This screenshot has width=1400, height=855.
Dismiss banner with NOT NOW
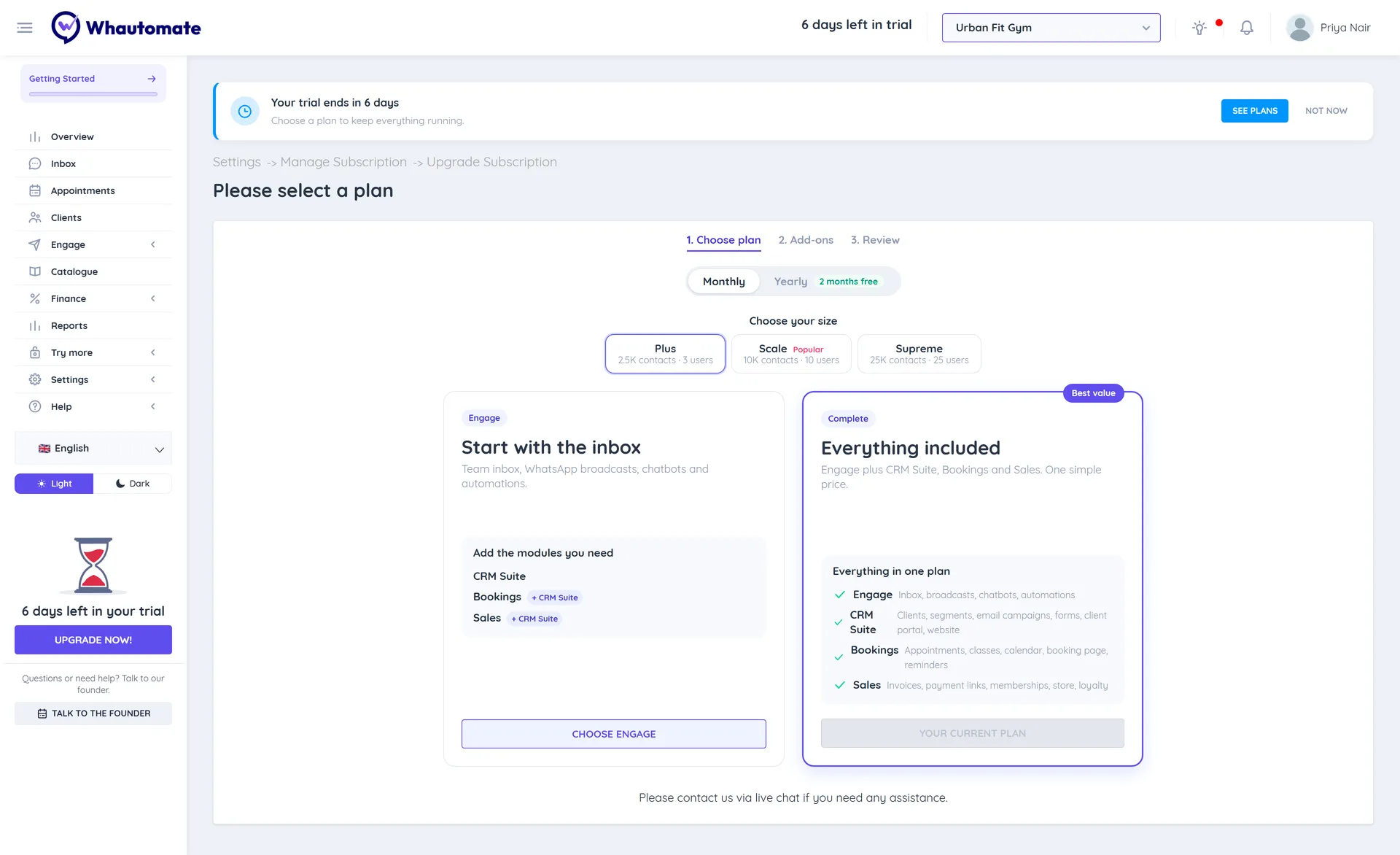point(1326,111)
